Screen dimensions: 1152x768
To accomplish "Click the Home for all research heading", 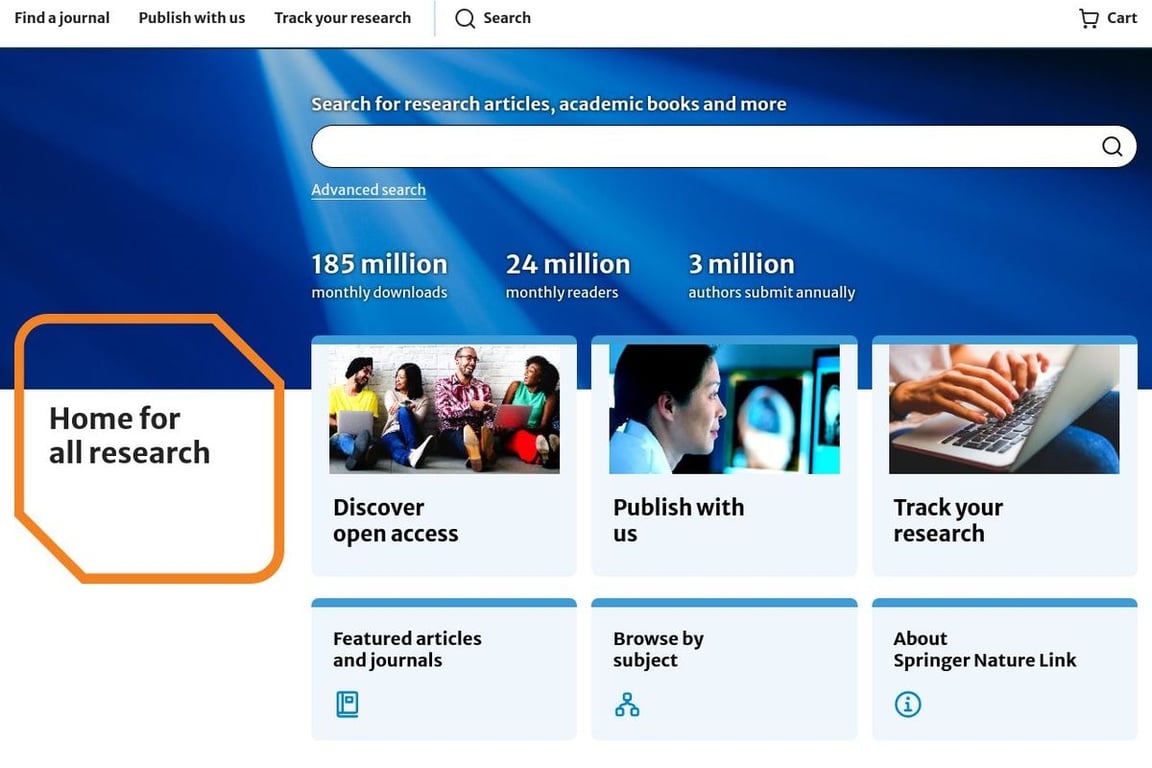I will tap(129, 435).
